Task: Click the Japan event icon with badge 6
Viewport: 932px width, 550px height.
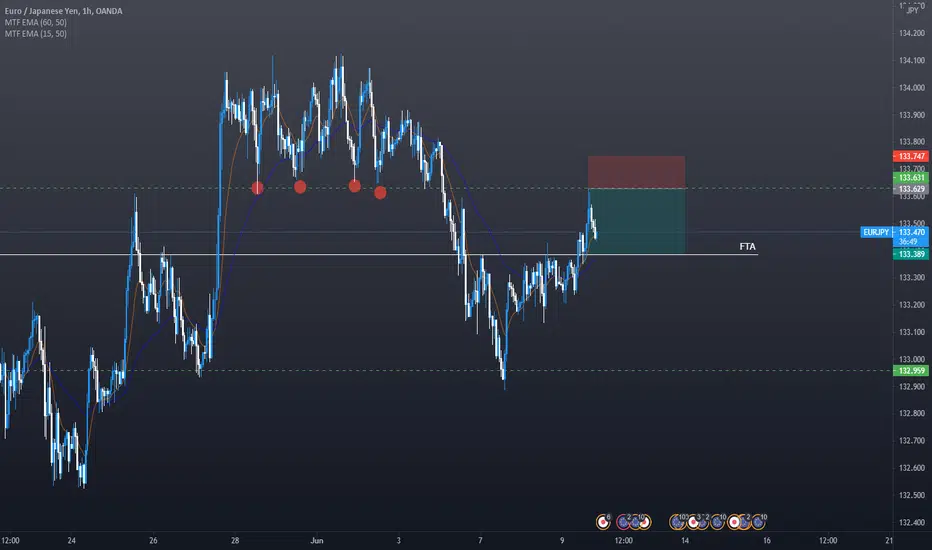Action: point(603,522)
